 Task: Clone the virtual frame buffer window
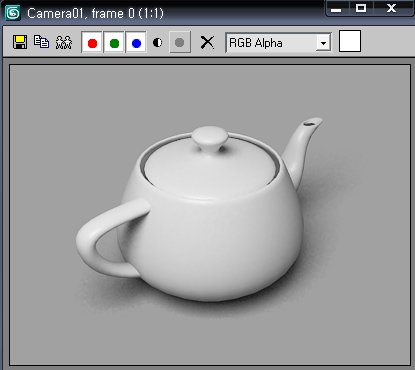click(42, 42)
